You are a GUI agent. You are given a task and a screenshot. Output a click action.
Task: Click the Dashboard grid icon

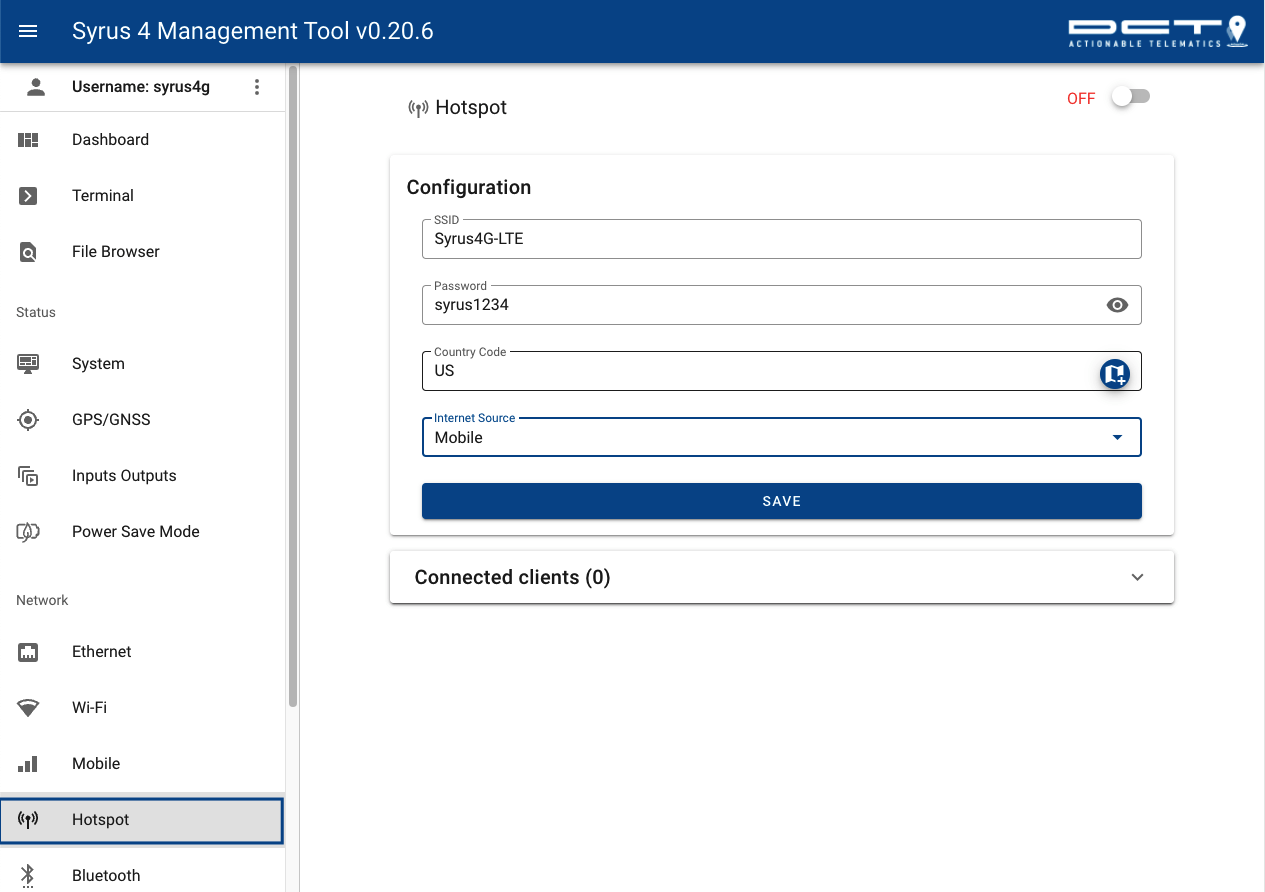tap(28, 140)
